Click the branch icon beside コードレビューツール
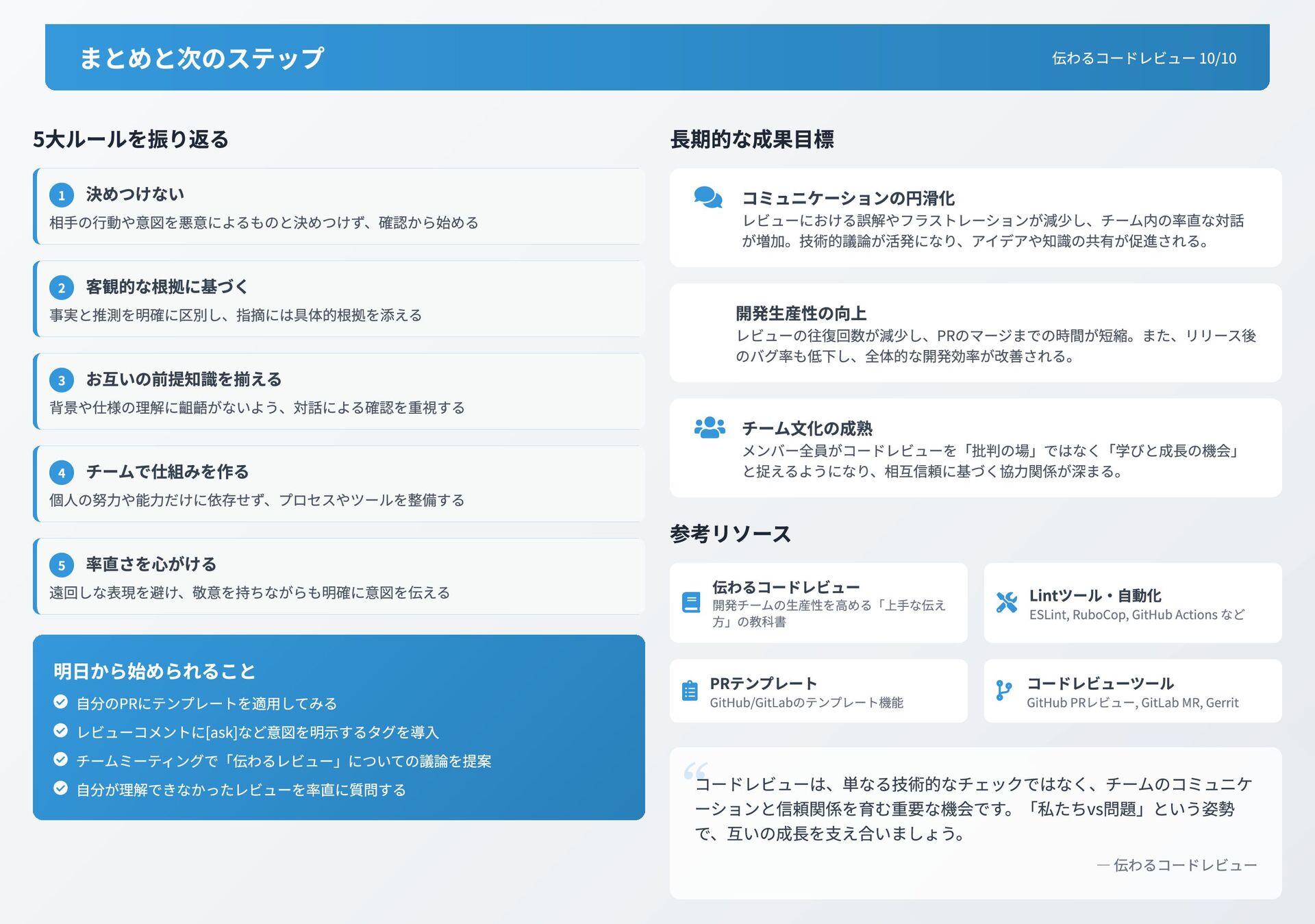Image resolution: width=1315 pixels, height=924 pixels. [x=1003, y=690]
